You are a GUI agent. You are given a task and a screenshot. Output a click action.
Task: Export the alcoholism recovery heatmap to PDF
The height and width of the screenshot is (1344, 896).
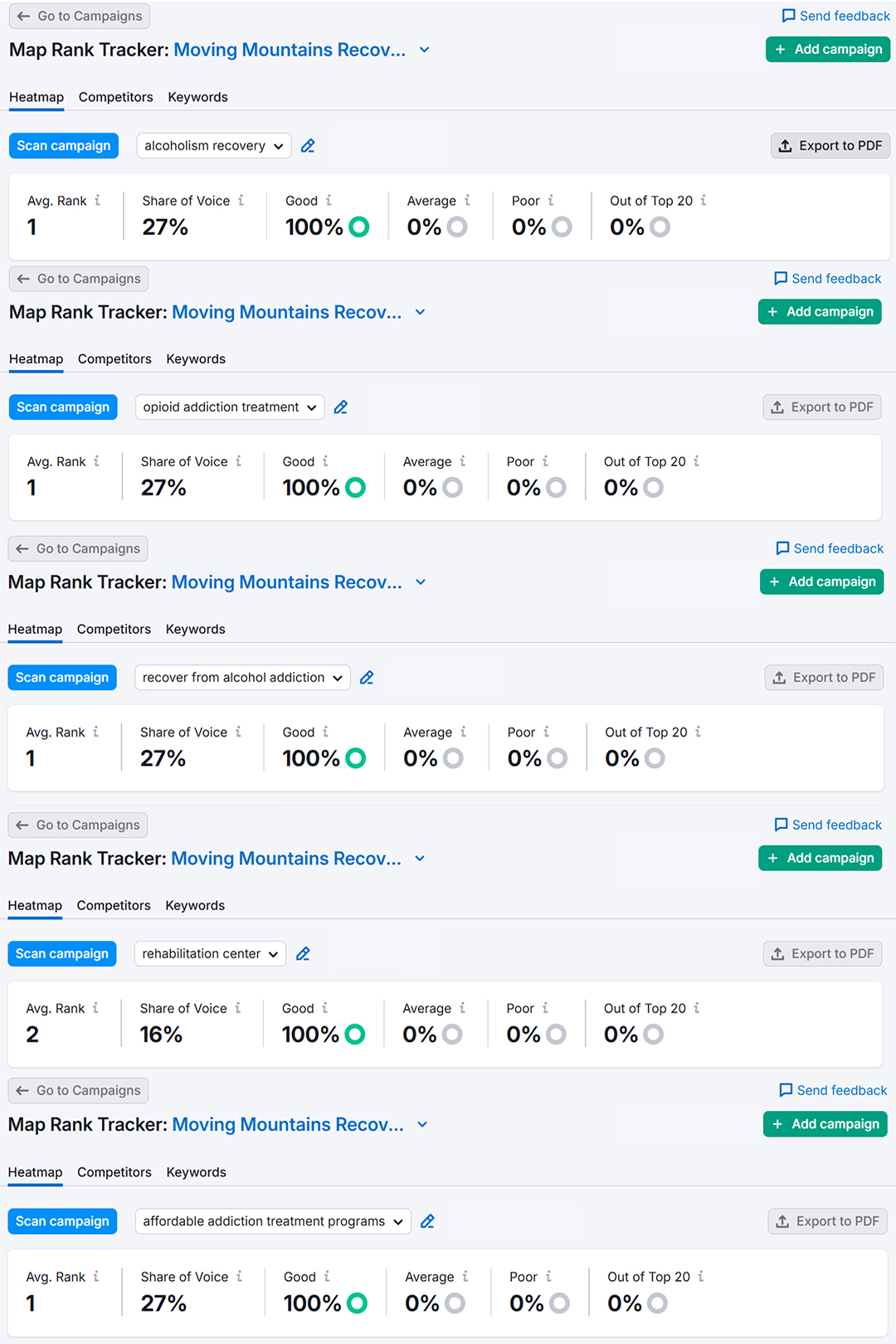click(830, 146)
